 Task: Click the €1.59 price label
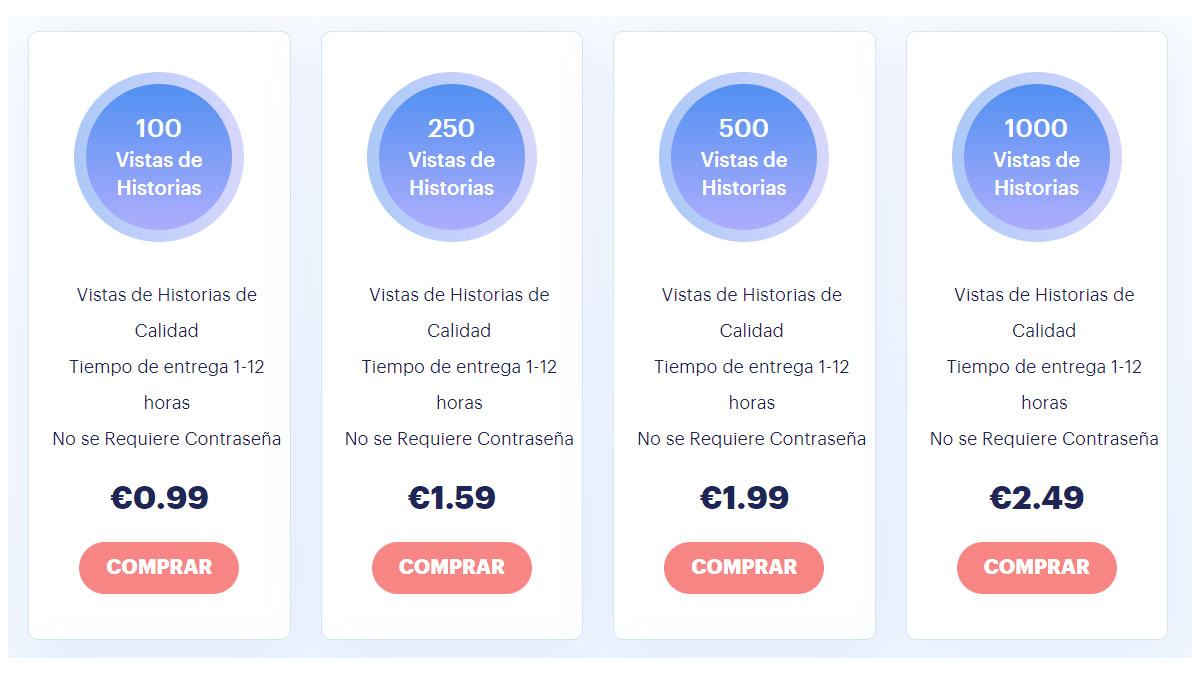click(452, 497)
